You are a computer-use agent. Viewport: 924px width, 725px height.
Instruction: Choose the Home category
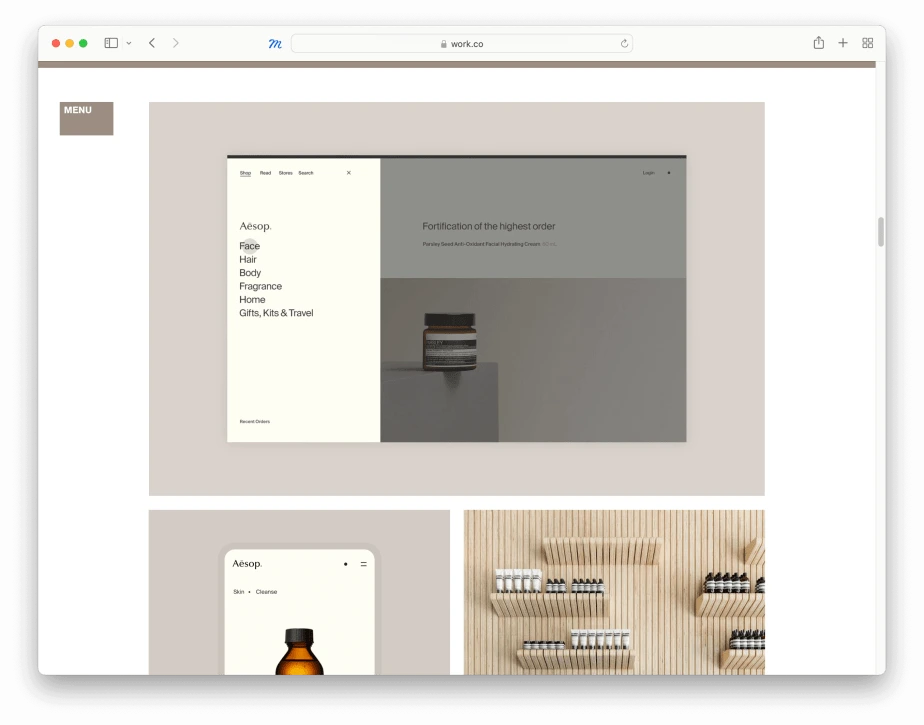(252, 299)
